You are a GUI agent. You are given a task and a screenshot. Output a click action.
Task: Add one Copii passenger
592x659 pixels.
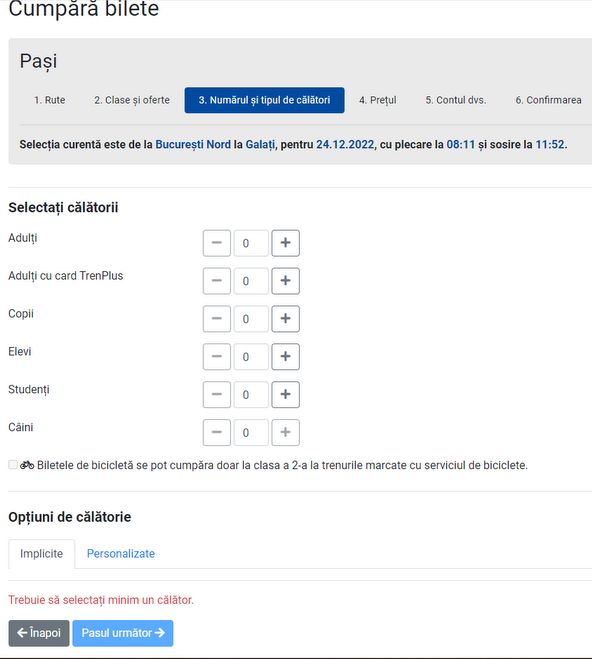pos(285,319)
